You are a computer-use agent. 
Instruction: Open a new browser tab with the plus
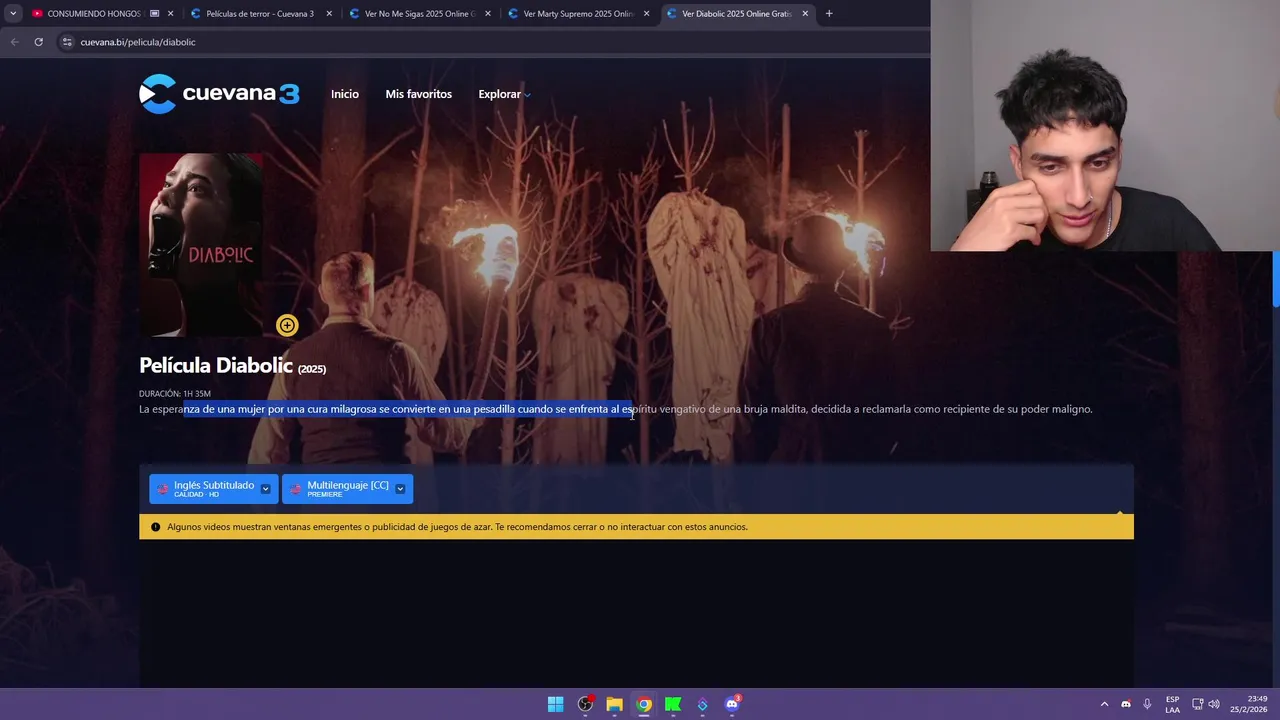tap(829, 14)
